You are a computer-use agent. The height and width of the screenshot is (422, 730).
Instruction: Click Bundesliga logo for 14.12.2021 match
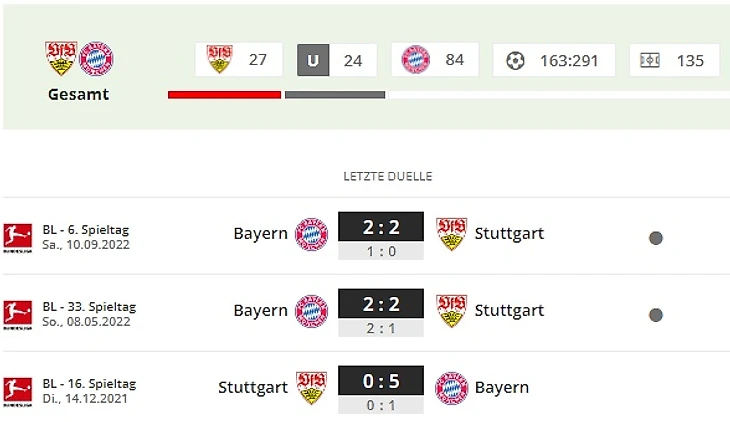[18, 391]
